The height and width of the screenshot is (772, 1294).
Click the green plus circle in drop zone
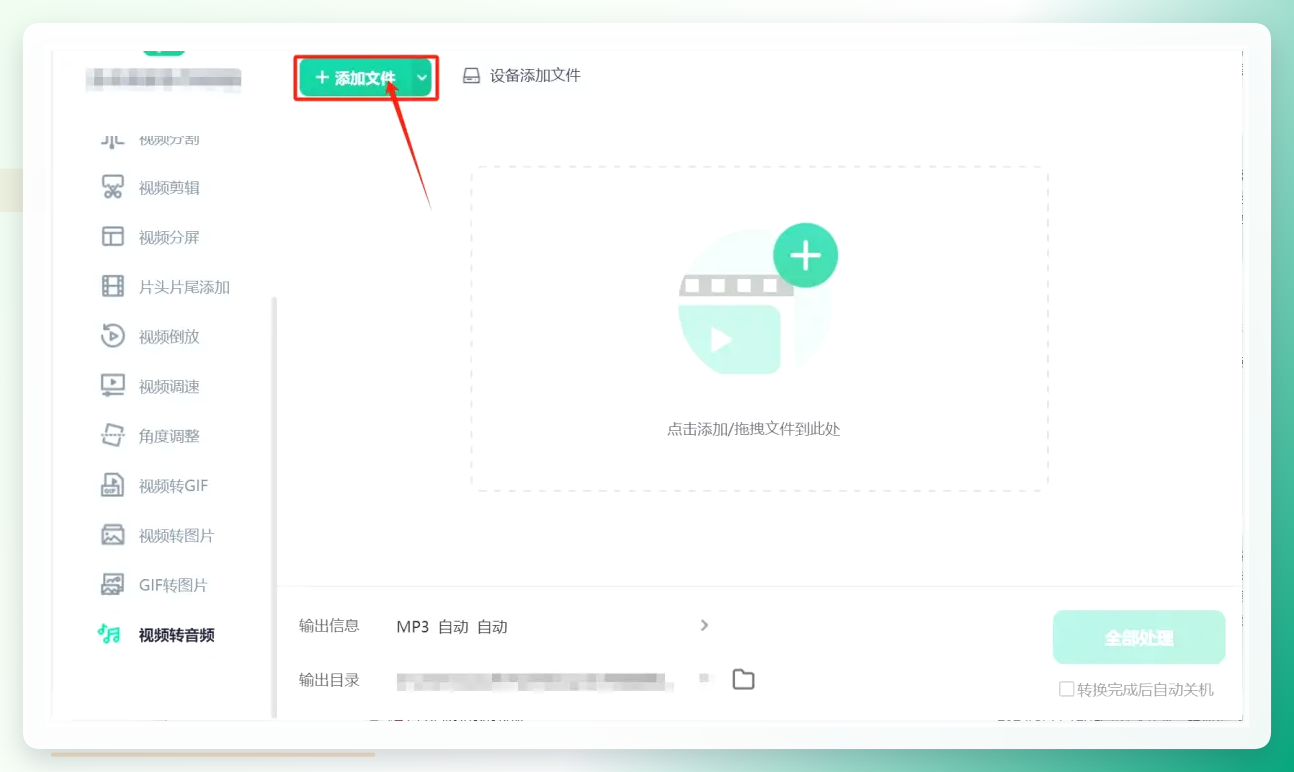tap(805, 256)
